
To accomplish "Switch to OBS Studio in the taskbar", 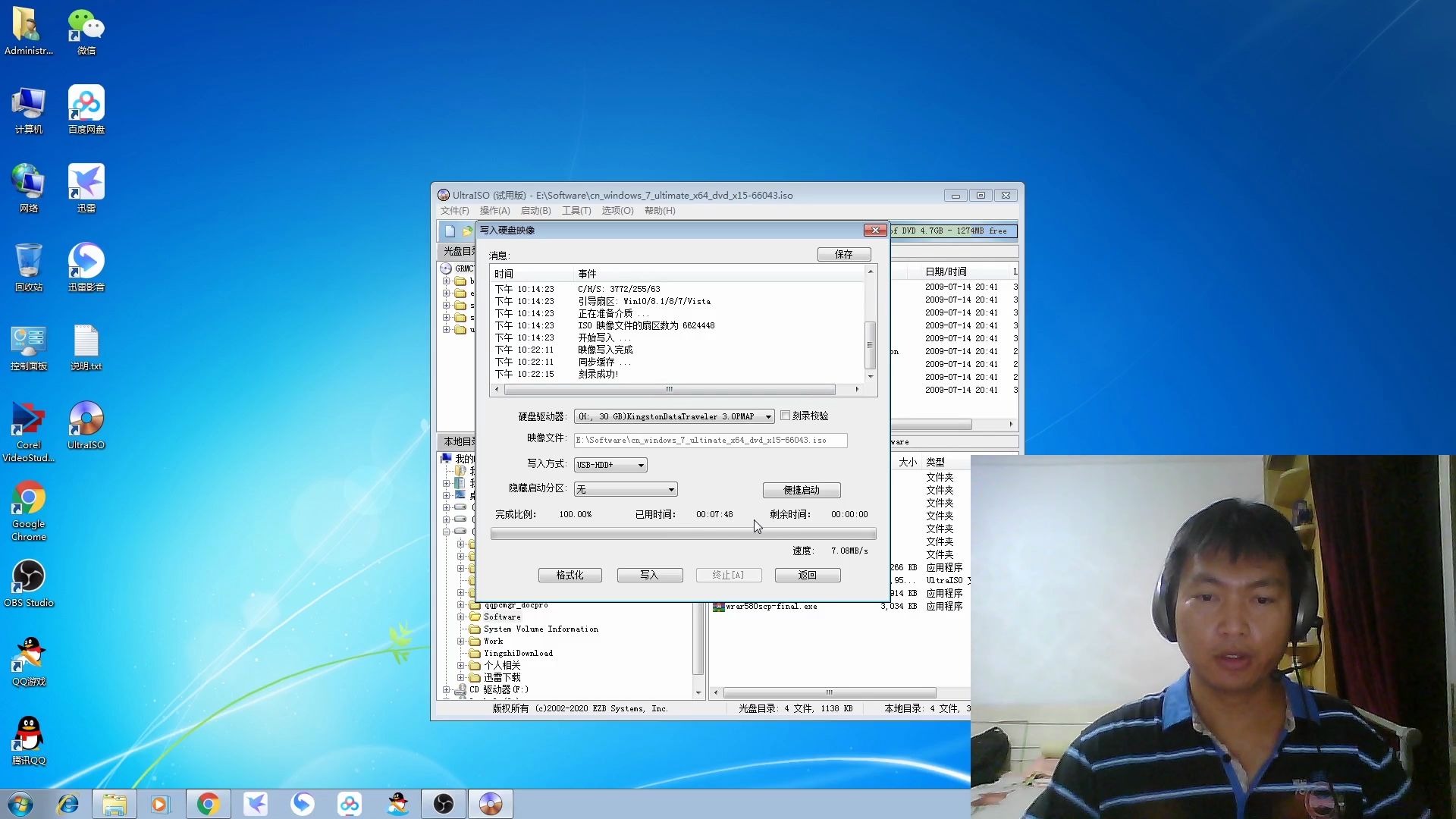I will click(444, 804).
